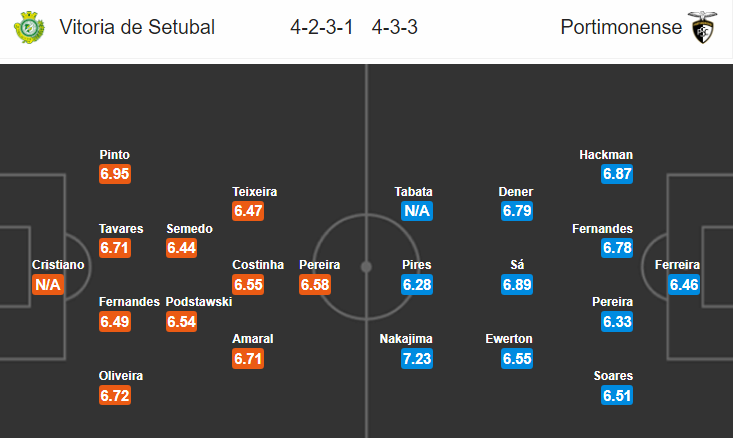Click goalkeeper Cristiano's N/A badge
Viewport: 733px width, 438px height.
(x=48, y=285)
